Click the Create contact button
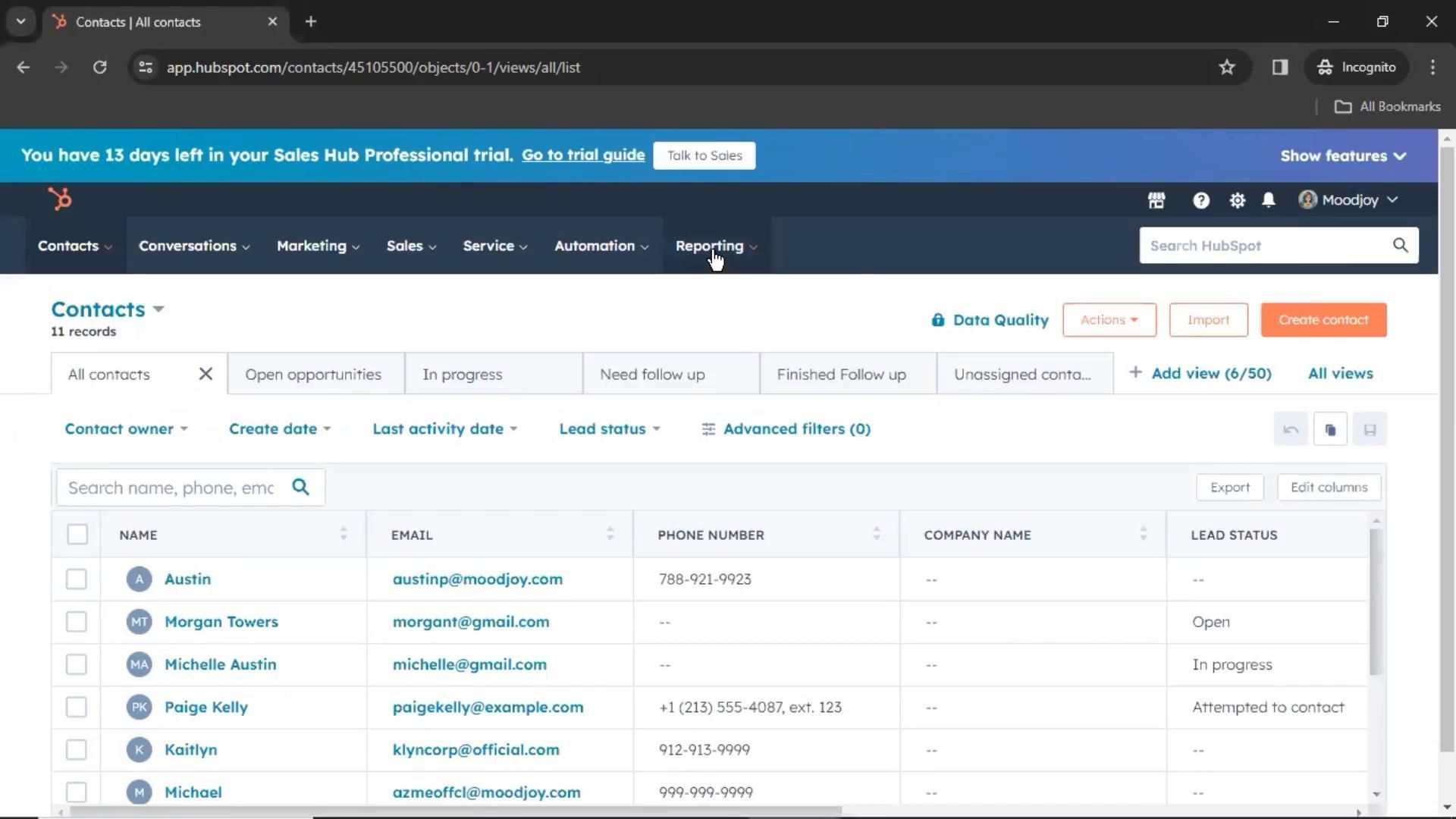This screenshot has width=1456, height=819. (1323, 320)
